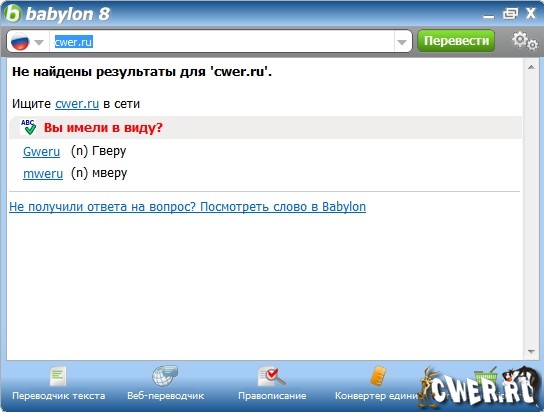
Task: Open the mweru suggestion link
Action: (43, 173)
